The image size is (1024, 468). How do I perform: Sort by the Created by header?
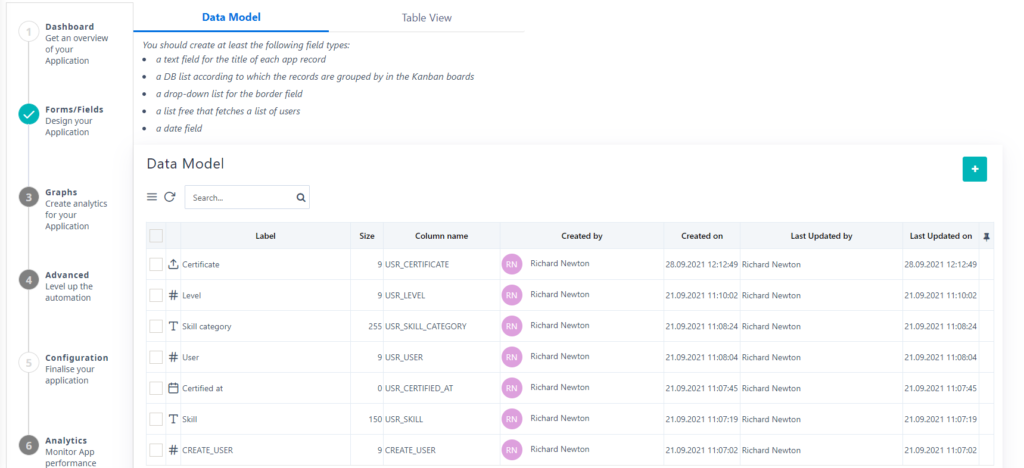coord(582,236)
